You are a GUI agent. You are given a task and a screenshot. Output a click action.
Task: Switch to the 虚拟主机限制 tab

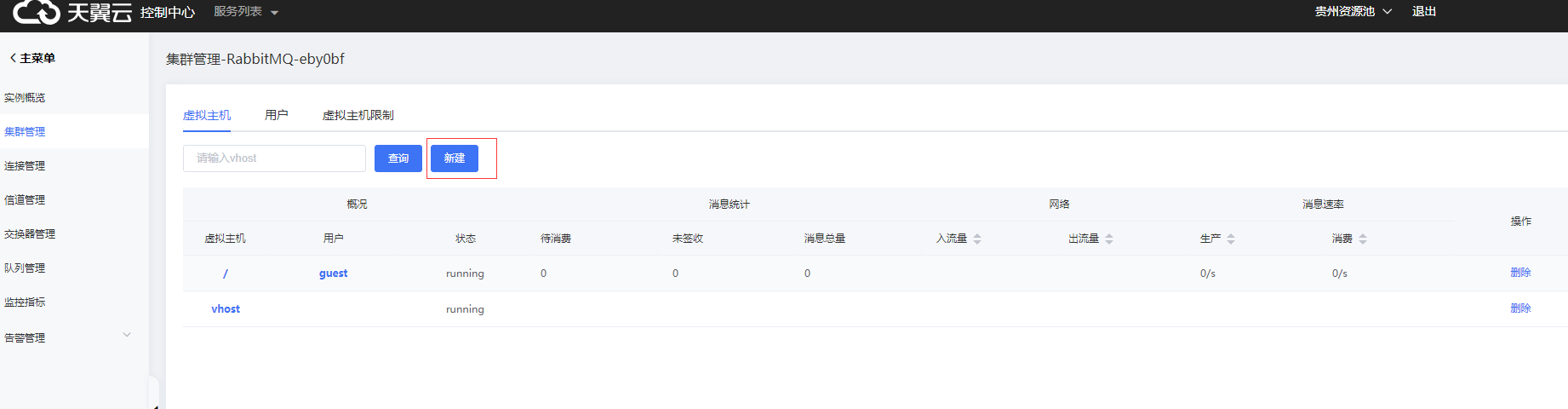pos(358,115)
